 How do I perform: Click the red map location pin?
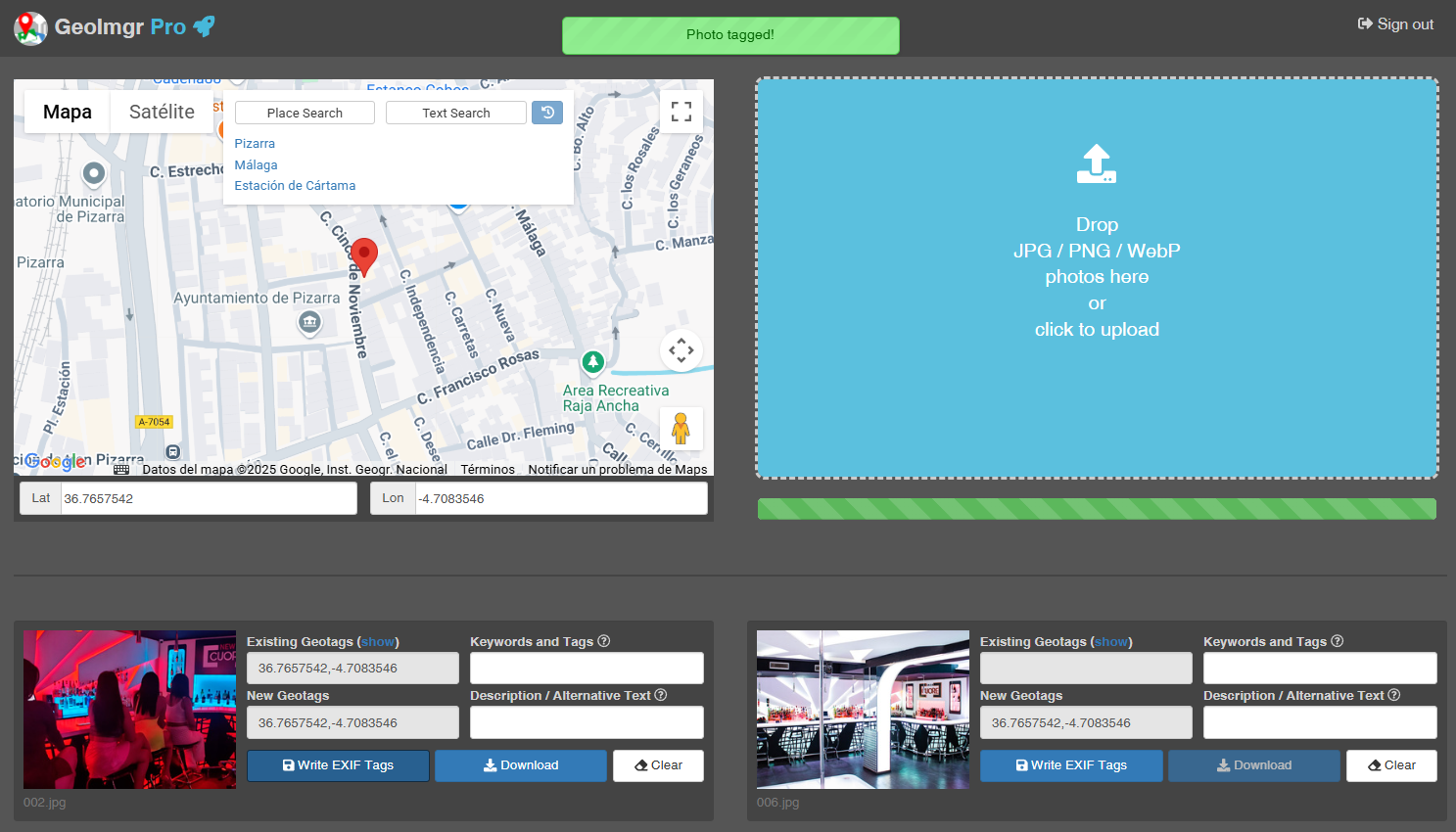364,257
